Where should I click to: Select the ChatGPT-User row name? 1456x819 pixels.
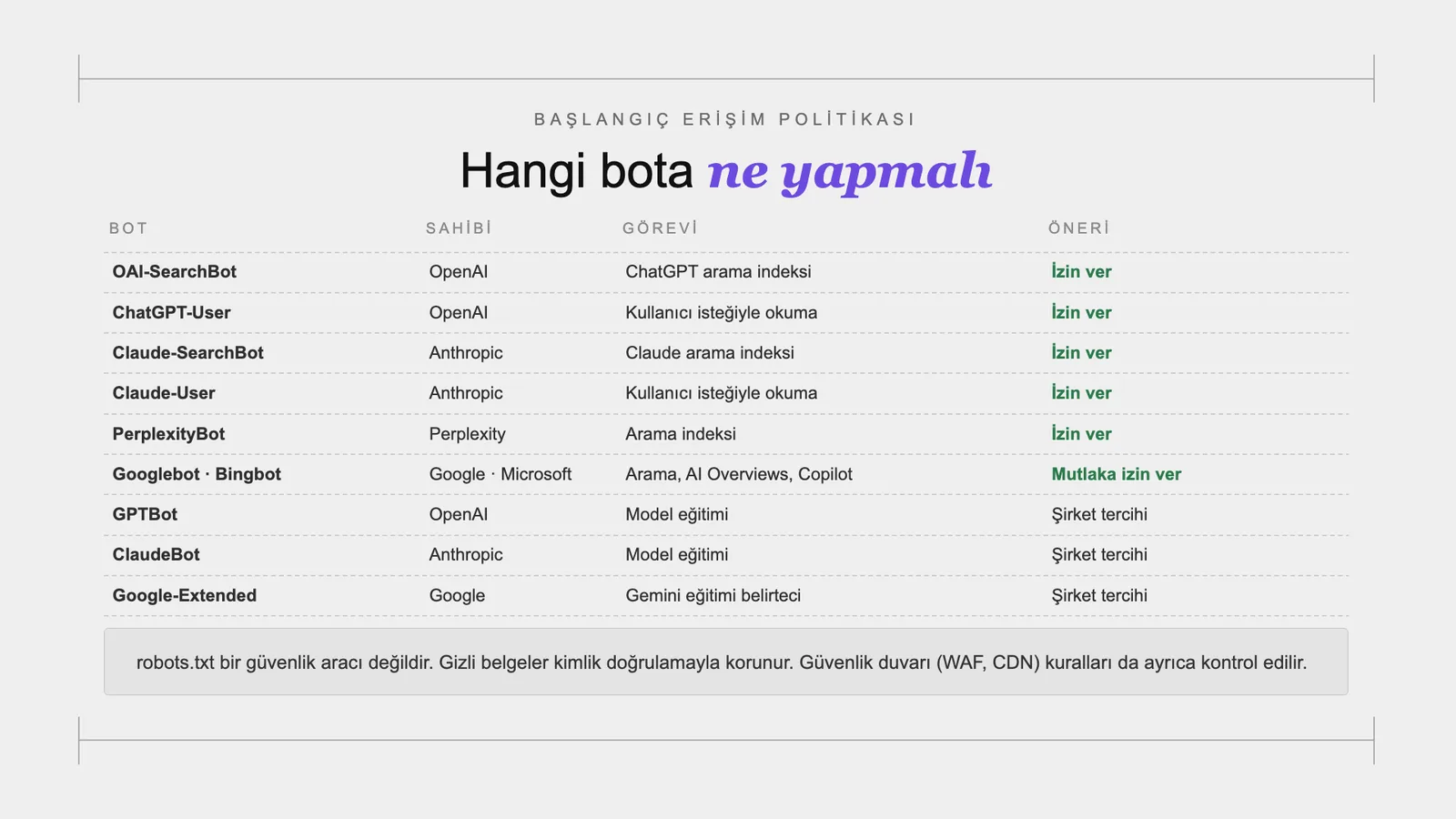171,312
